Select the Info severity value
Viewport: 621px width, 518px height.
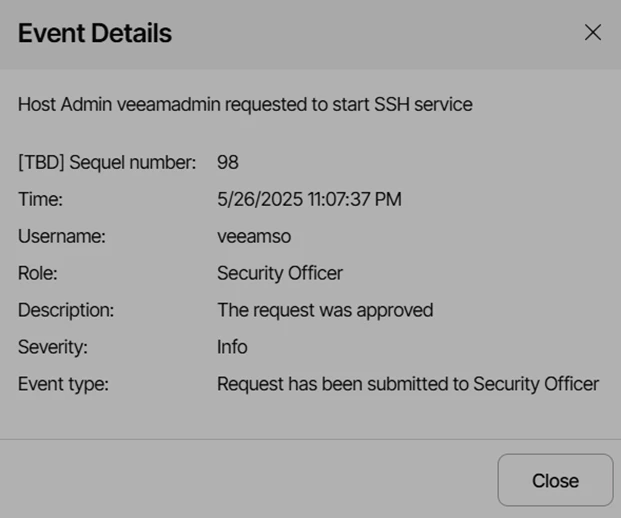[x=232, y=347]
